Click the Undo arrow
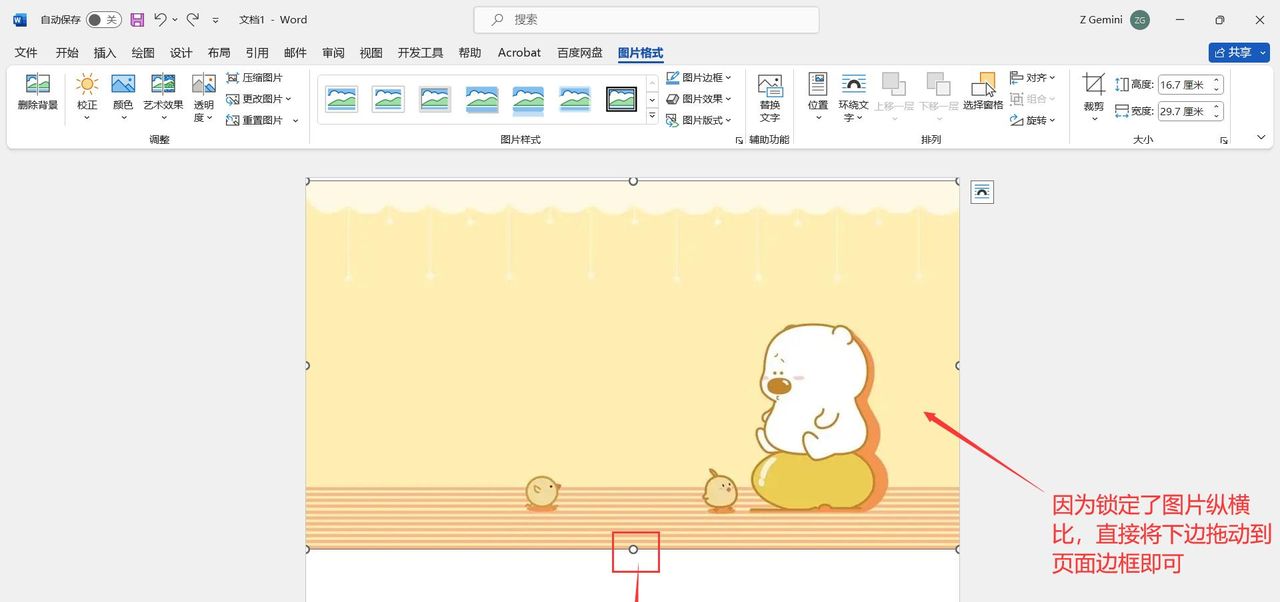 coord(158,19)
